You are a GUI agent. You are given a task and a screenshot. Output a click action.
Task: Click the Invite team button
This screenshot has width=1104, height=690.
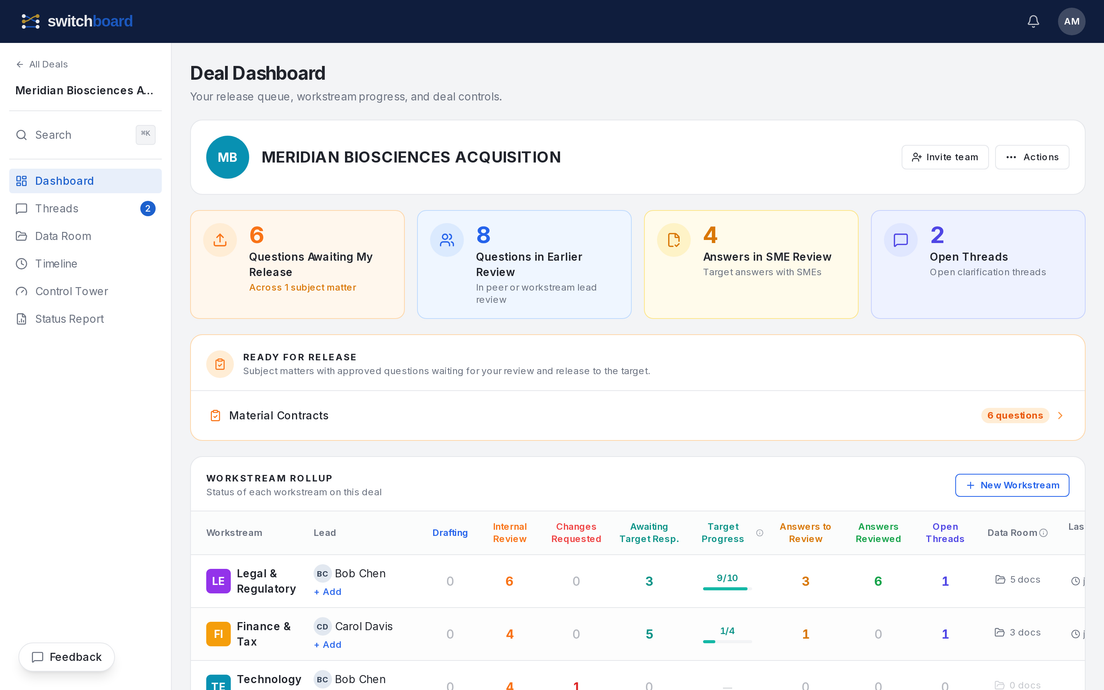pyautogui.click(x=945, y=157)
